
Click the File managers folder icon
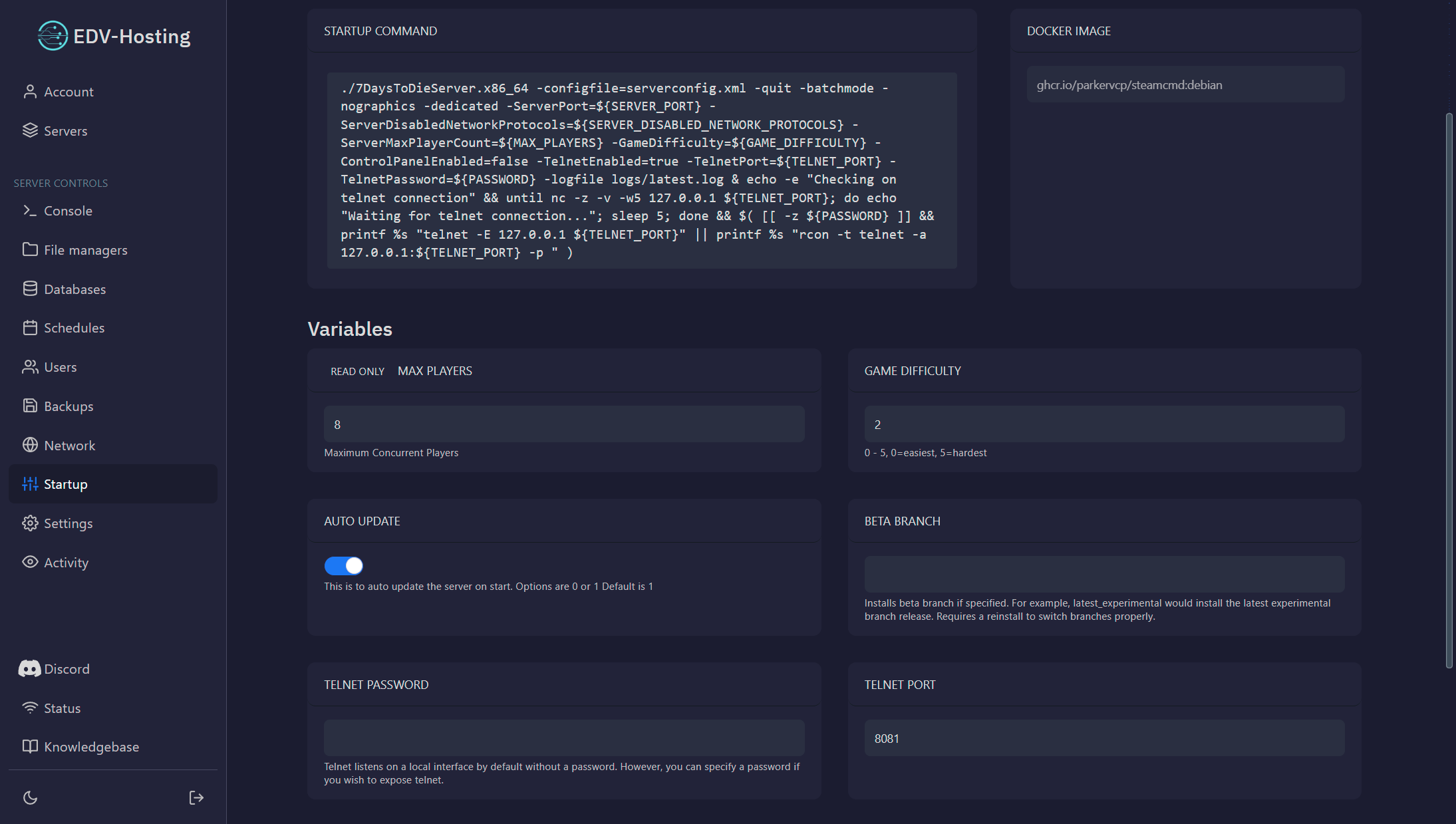tap(30, 249)
